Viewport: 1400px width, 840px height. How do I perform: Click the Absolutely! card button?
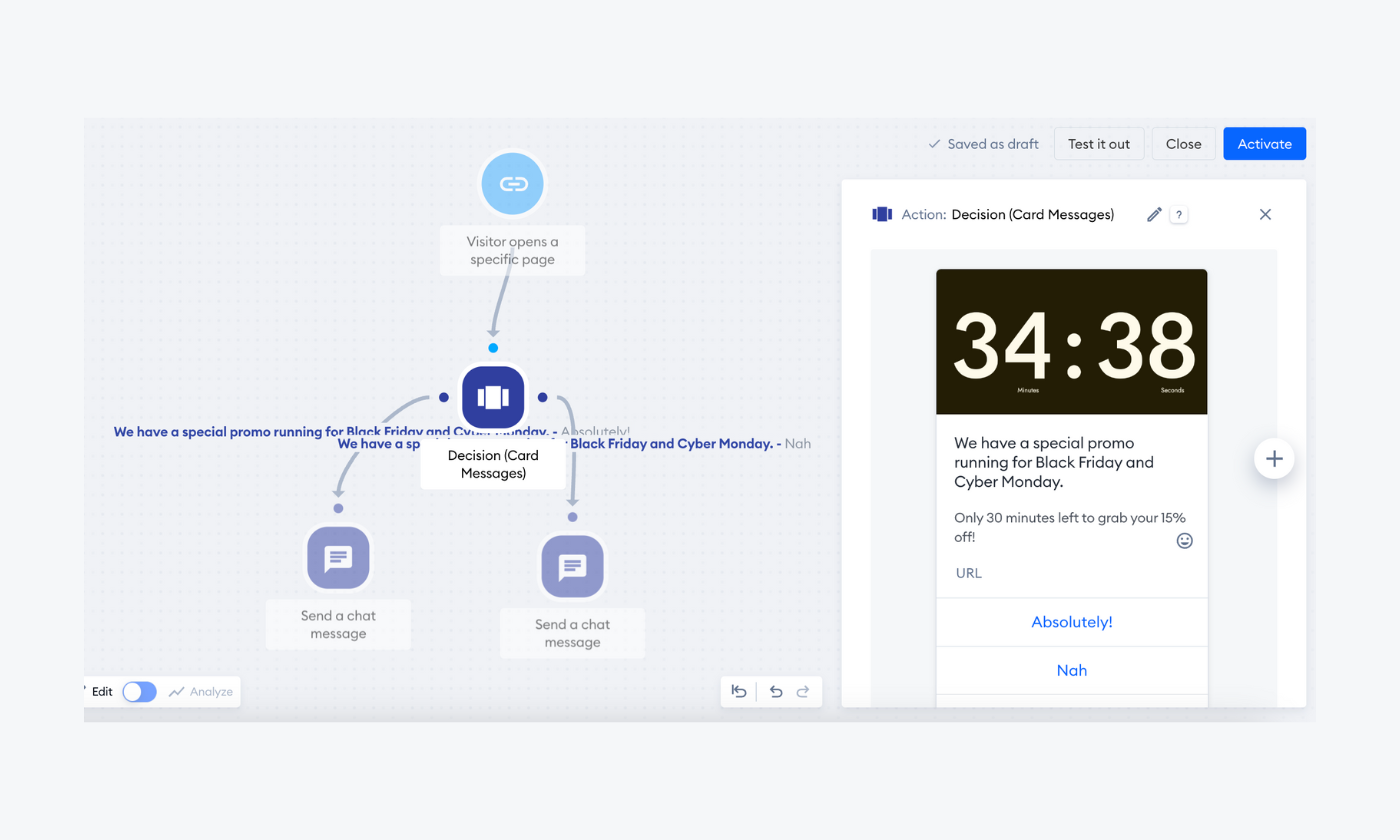[1072, 622]
